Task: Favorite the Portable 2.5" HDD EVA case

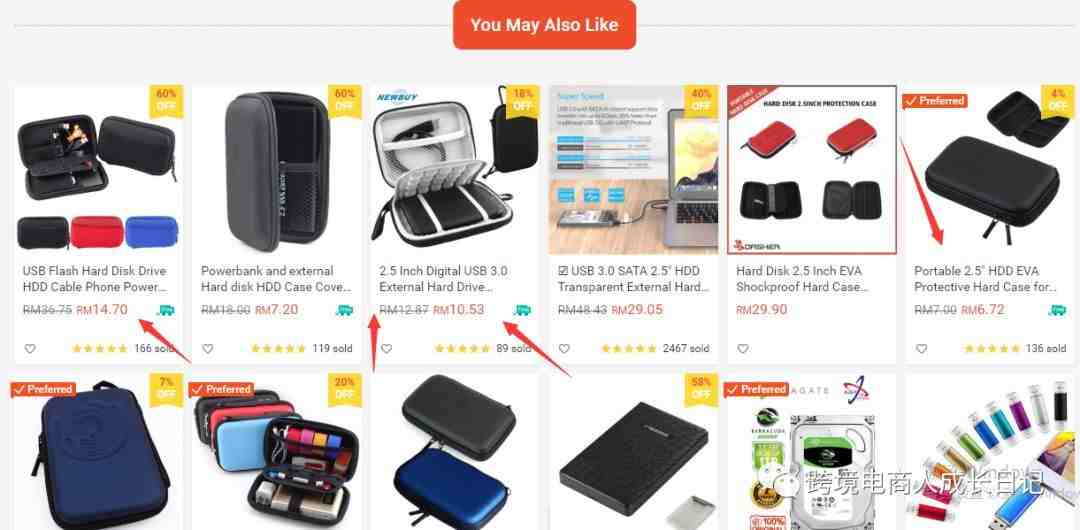Action: pyautogui.click(x=922, y=349)
